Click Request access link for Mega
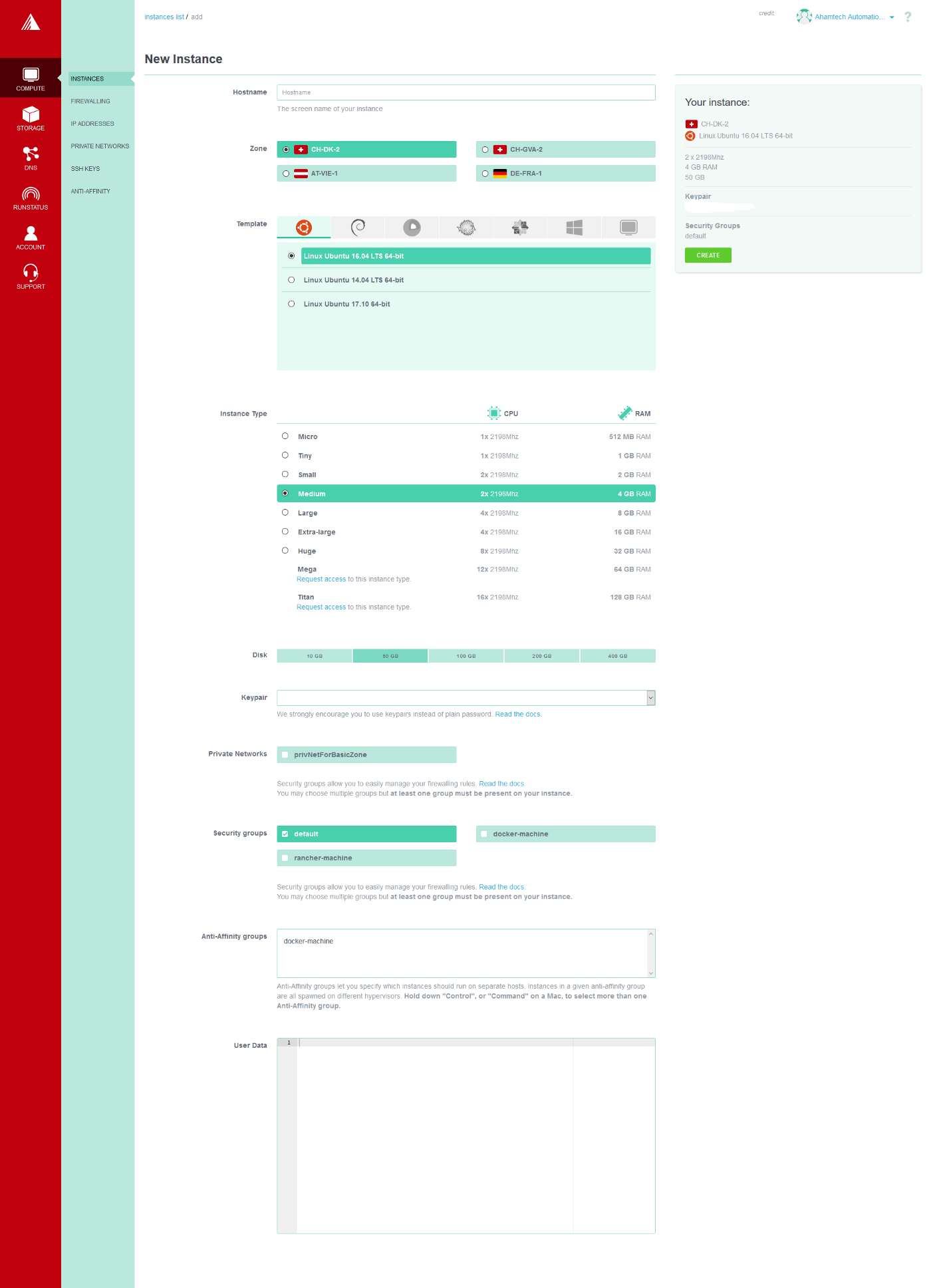Screen dimensions: 931x1288 coord(321,579)
